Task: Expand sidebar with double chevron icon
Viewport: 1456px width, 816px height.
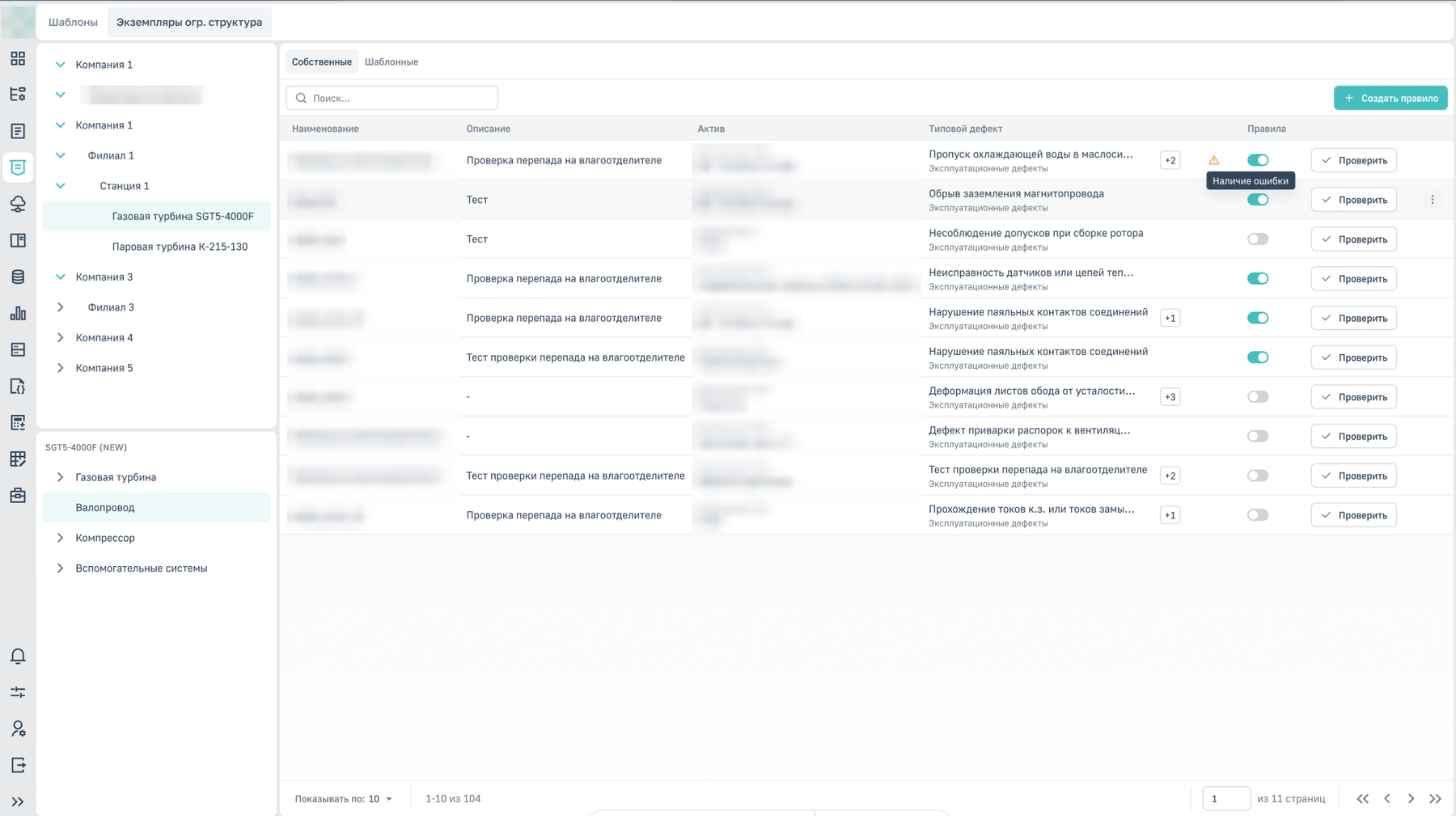Action: 18,801
